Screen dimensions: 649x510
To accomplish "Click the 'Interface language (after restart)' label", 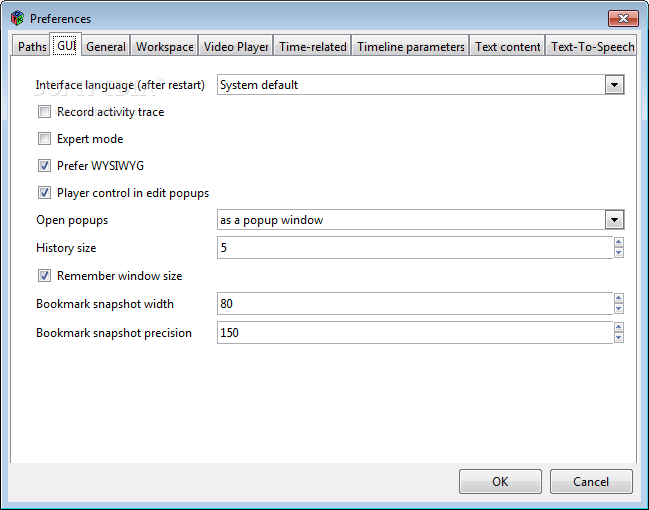I will (120, 85).
